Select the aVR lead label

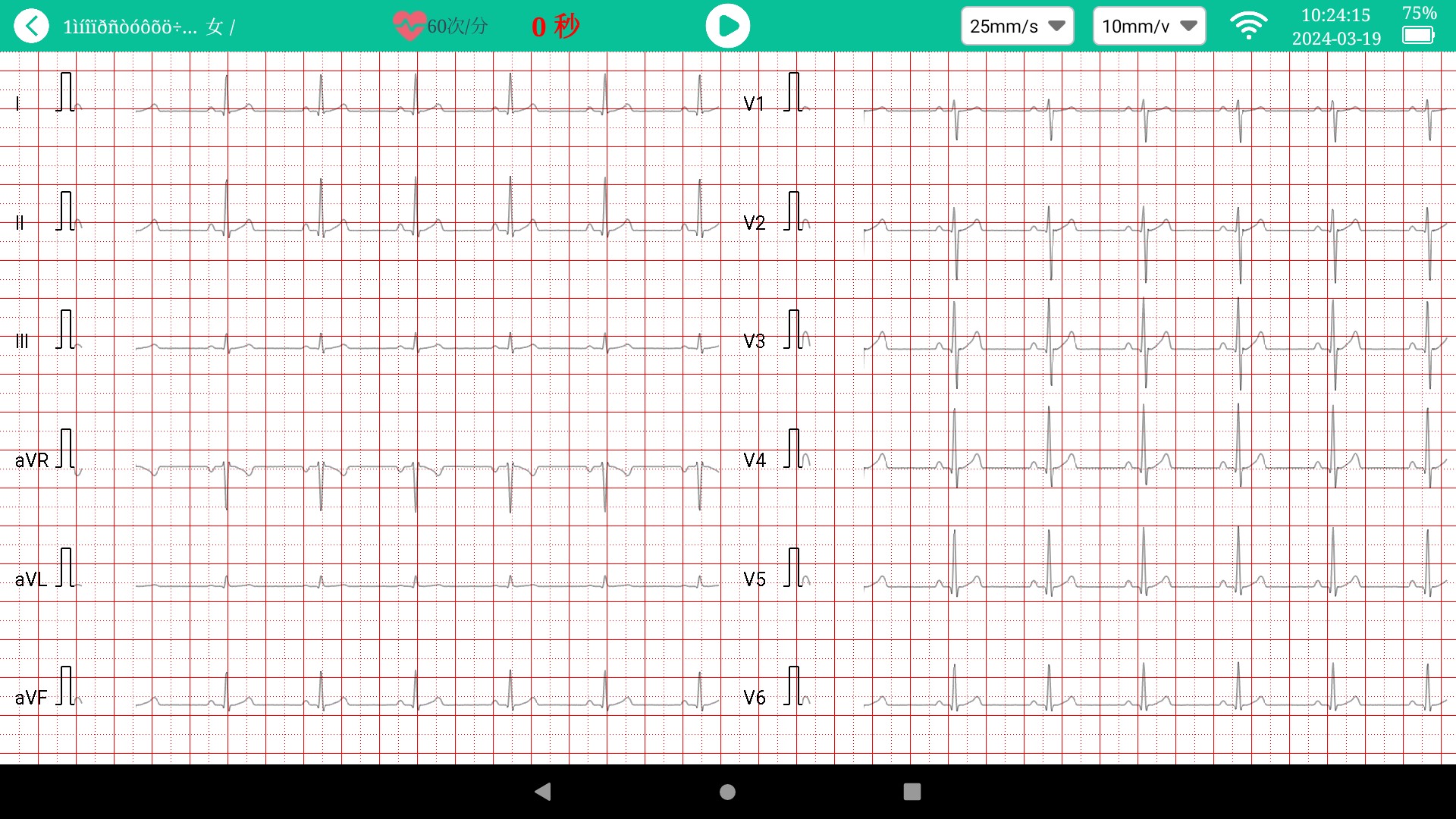32,460
